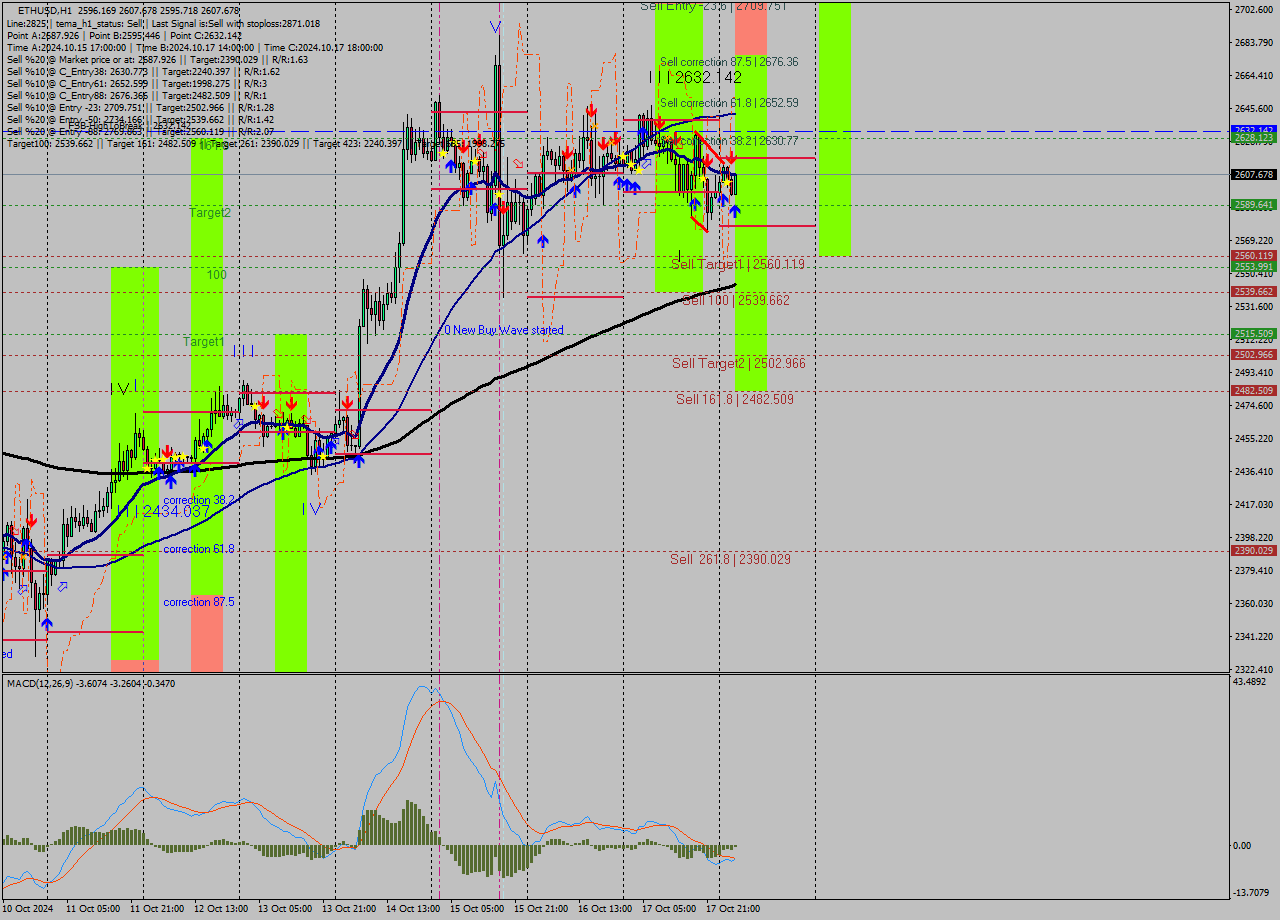
Task: Click the black 'I V' wave label
Action: coord(124,388)
